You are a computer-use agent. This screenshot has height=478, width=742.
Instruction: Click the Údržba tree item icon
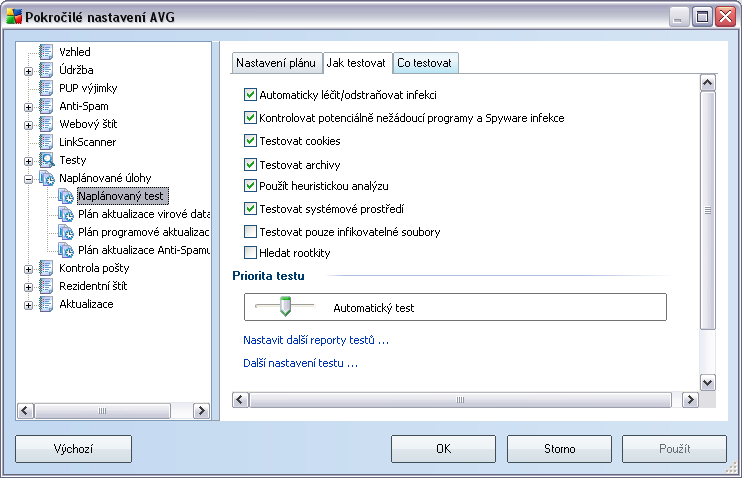pos(46,70)
